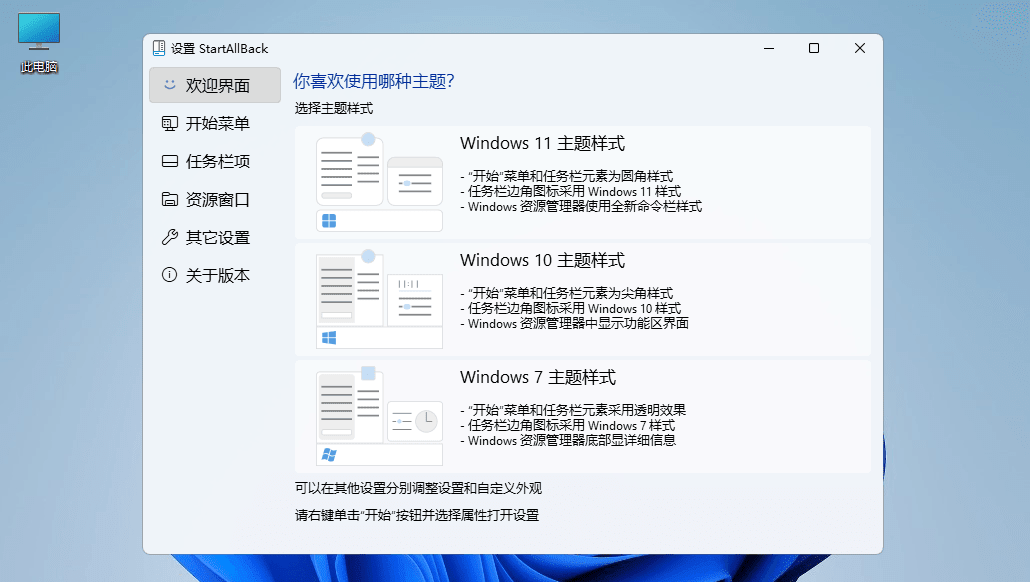Image resolution: width=1030 pixels, height=582 pixels.
Task: Switch to the 任务栏项 tab
Action: click(215, 162)
